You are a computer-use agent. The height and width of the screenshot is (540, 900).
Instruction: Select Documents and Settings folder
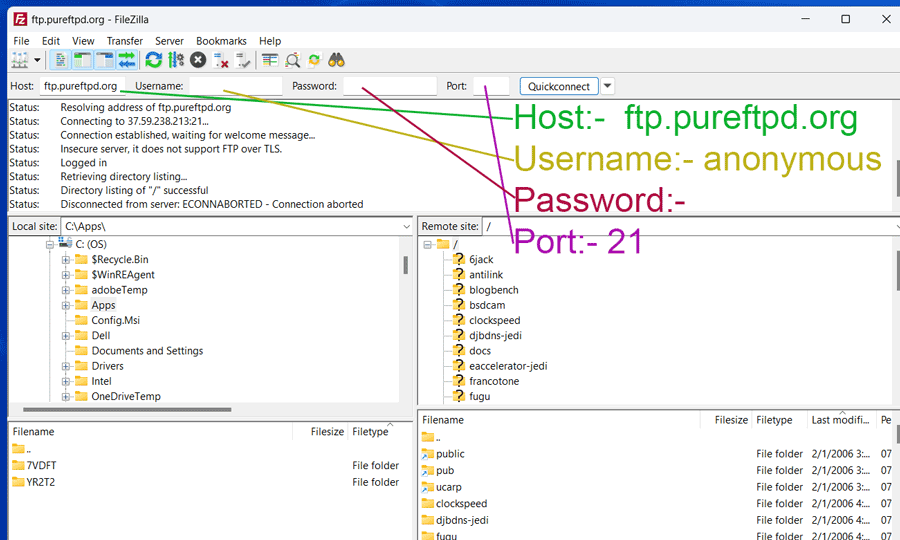coord(147,351)
